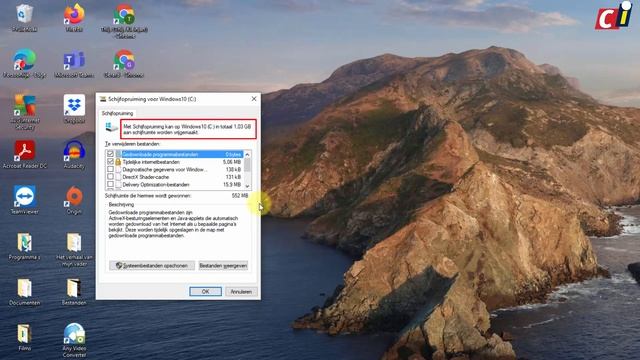The height and width of the screenshot is (360, 640).
Task: Close the Schijfopruiming dialog
Action: click(254, 99)
